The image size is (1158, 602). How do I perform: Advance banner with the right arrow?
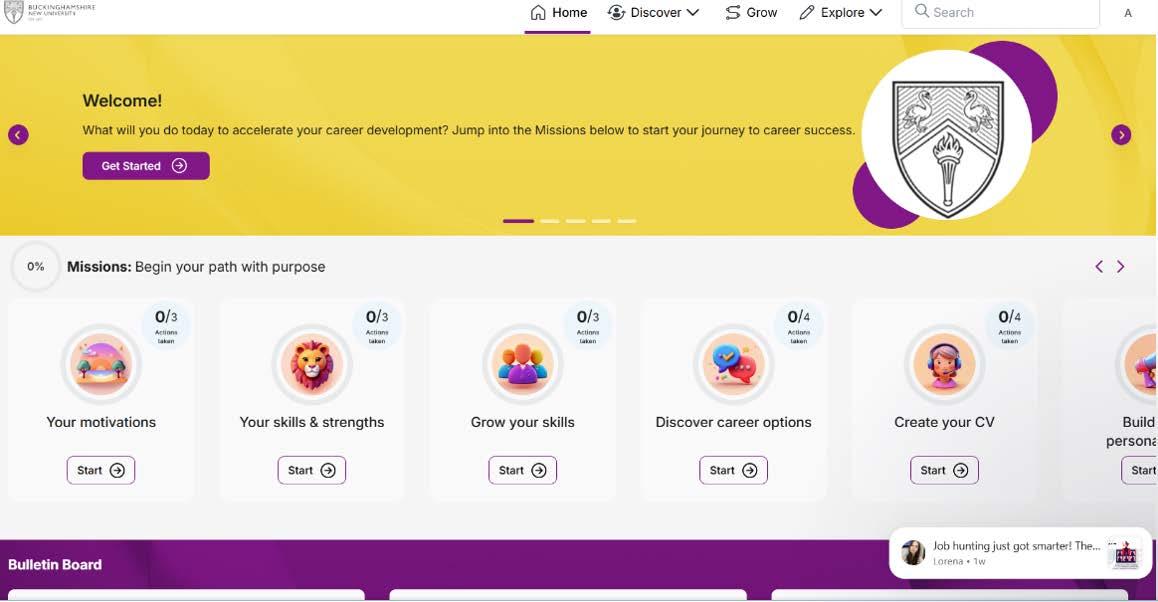[x=1121, y=135]
